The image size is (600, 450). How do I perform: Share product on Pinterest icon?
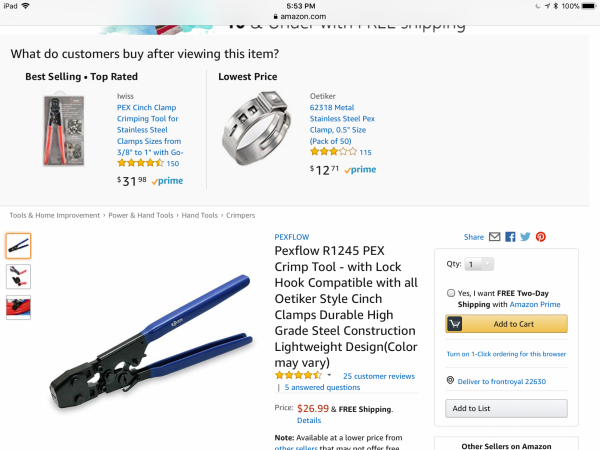click(x=541, y=237)
